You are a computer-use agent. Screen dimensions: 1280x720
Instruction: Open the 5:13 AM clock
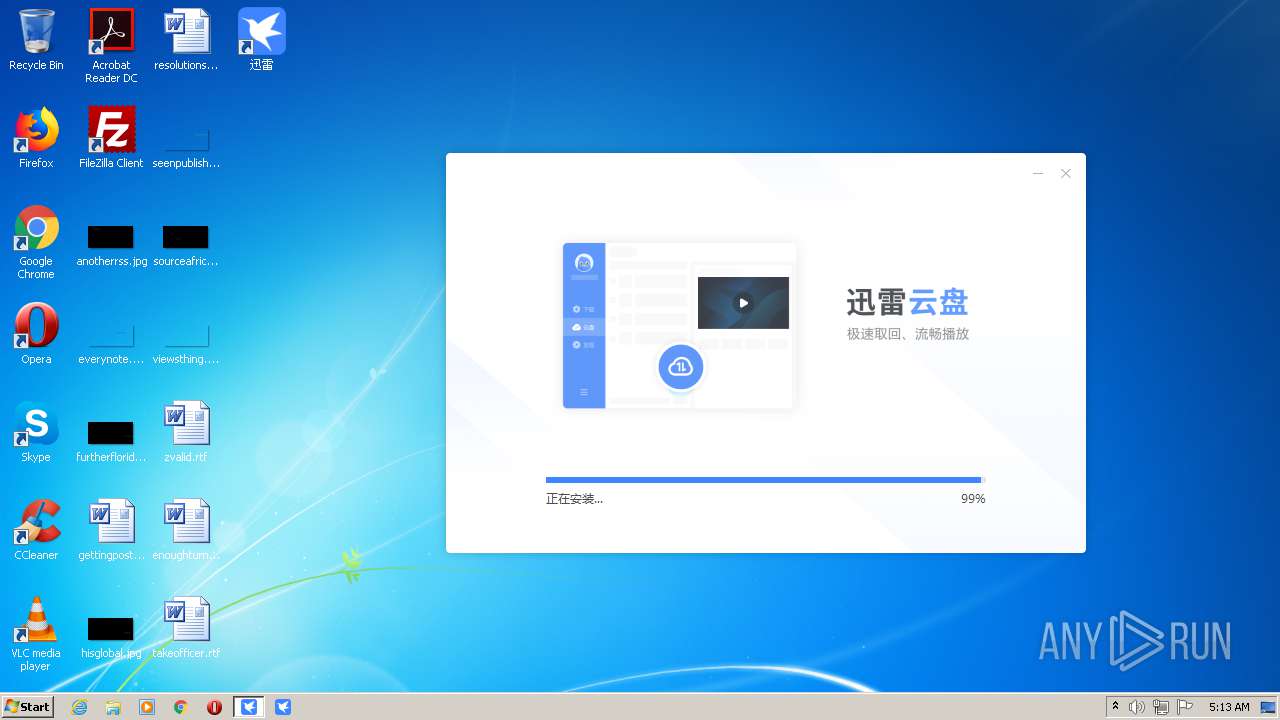[1229, 707]
